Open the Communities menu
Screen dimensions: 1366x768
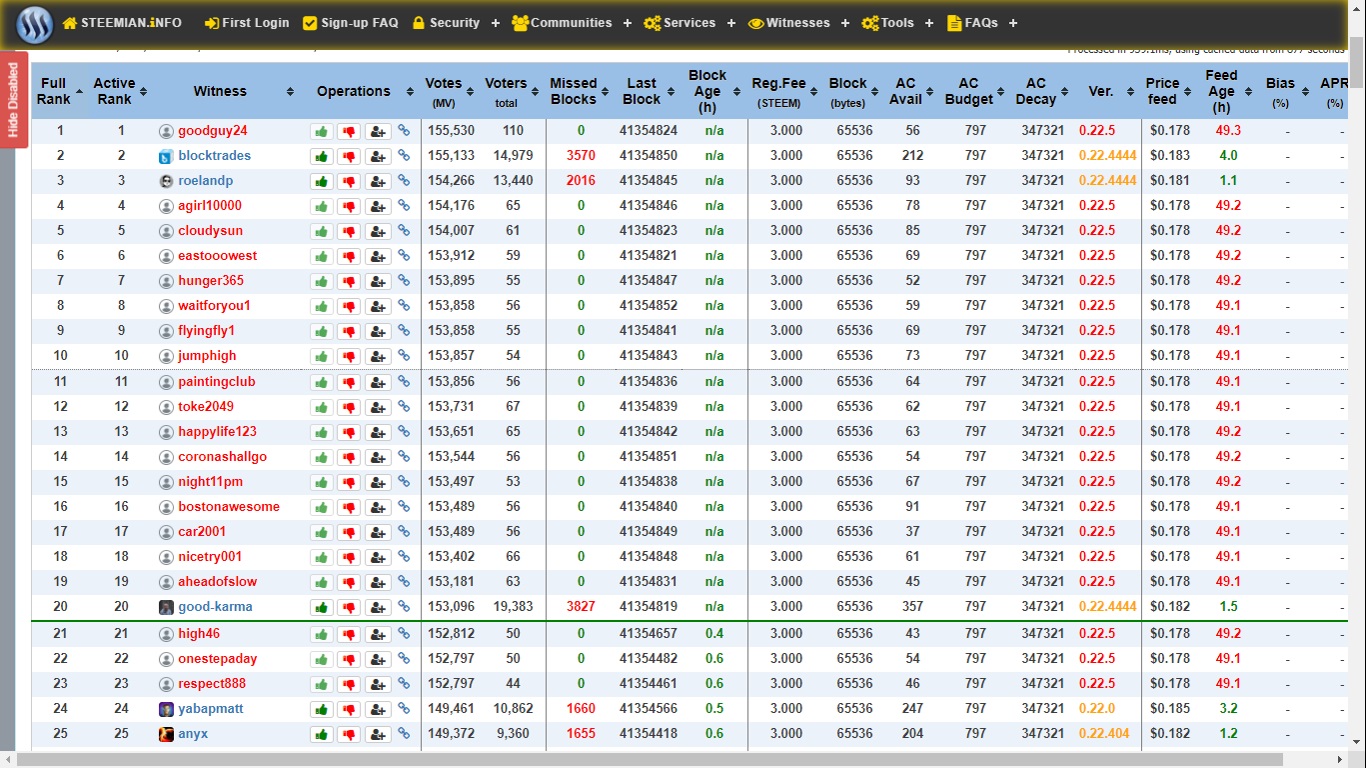click(571, 23)
